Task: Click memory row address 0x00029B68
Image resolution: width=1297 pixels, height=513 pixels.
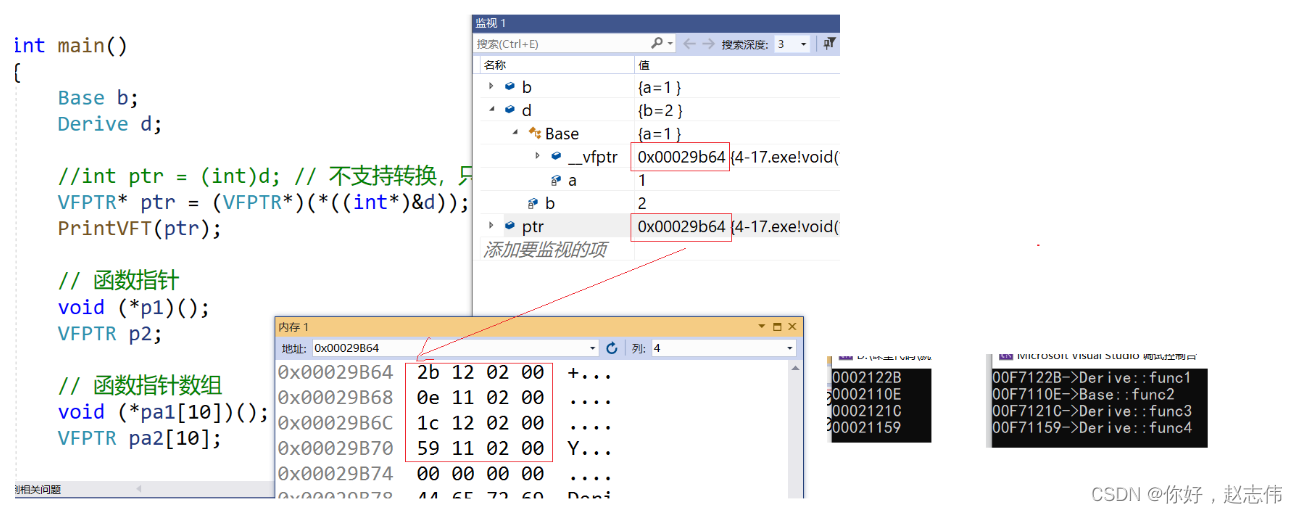Action: coord(336,398)
